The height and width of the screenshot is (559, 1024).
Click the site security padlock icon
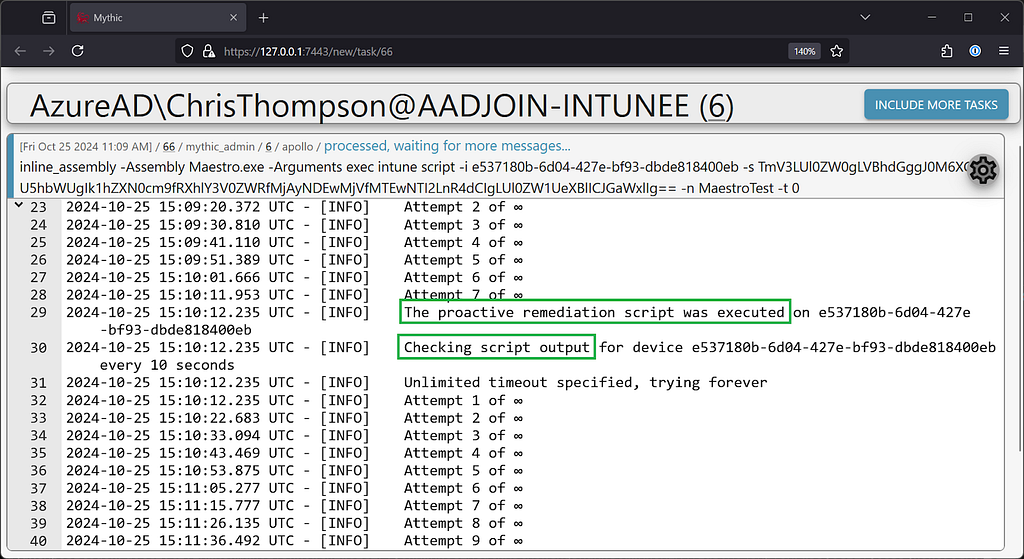pyautogui.click(x=209, y=51)
